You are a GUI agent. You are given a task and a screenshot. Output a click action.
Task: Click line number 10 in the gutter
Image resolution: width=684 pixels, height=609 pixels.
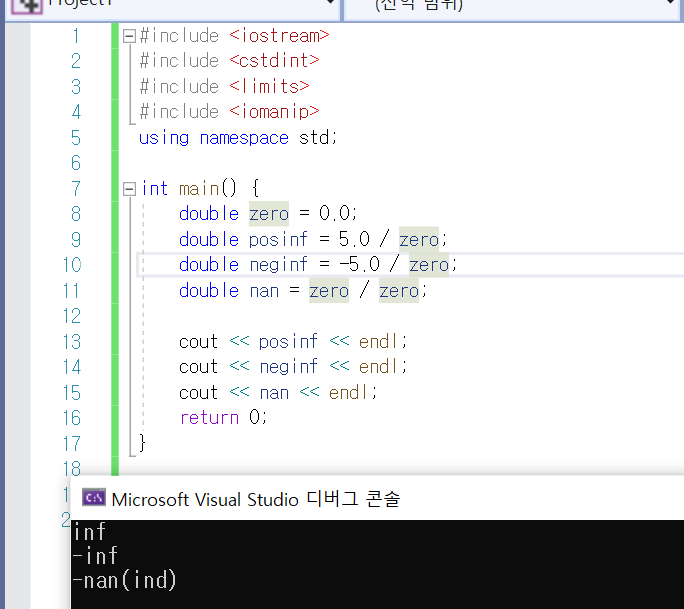pyautogui.click(x=72, y=265)
